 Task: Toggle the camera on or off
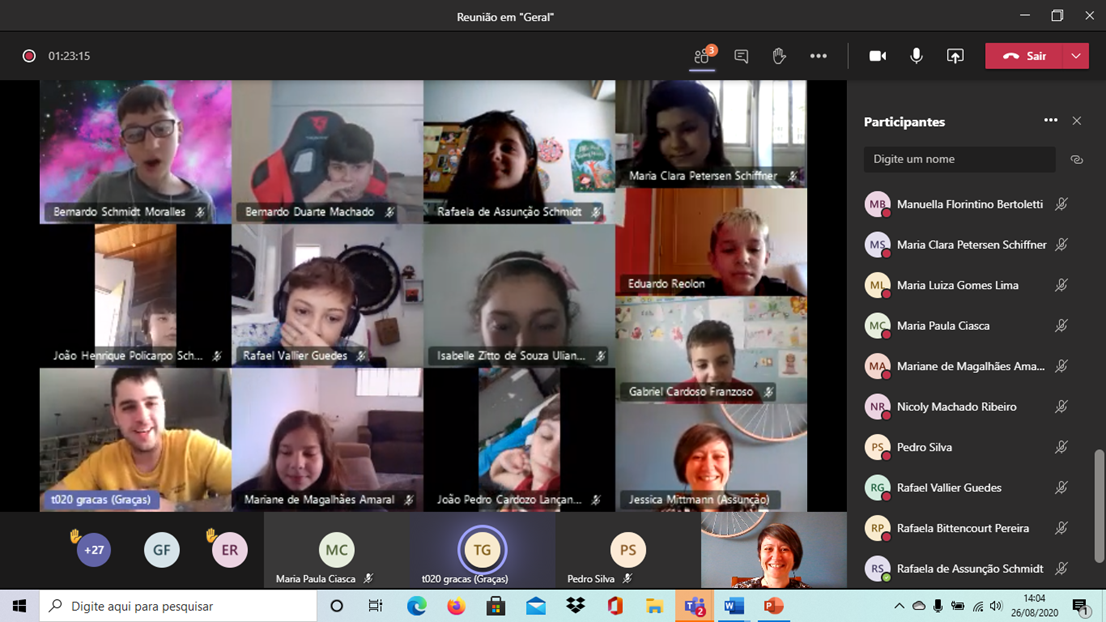click(x=877, y=56)
